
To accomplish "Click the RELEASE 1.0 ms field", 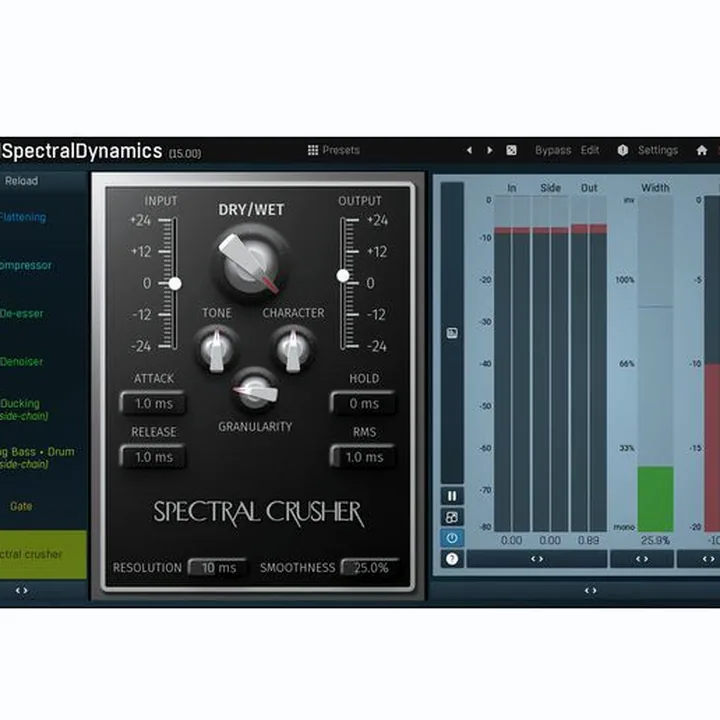I will (x=153, y=457).
